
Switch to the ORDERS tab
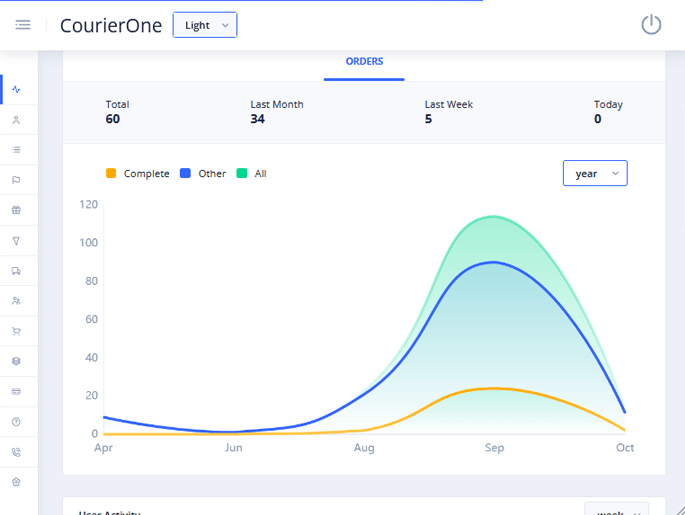coord(364,62)
